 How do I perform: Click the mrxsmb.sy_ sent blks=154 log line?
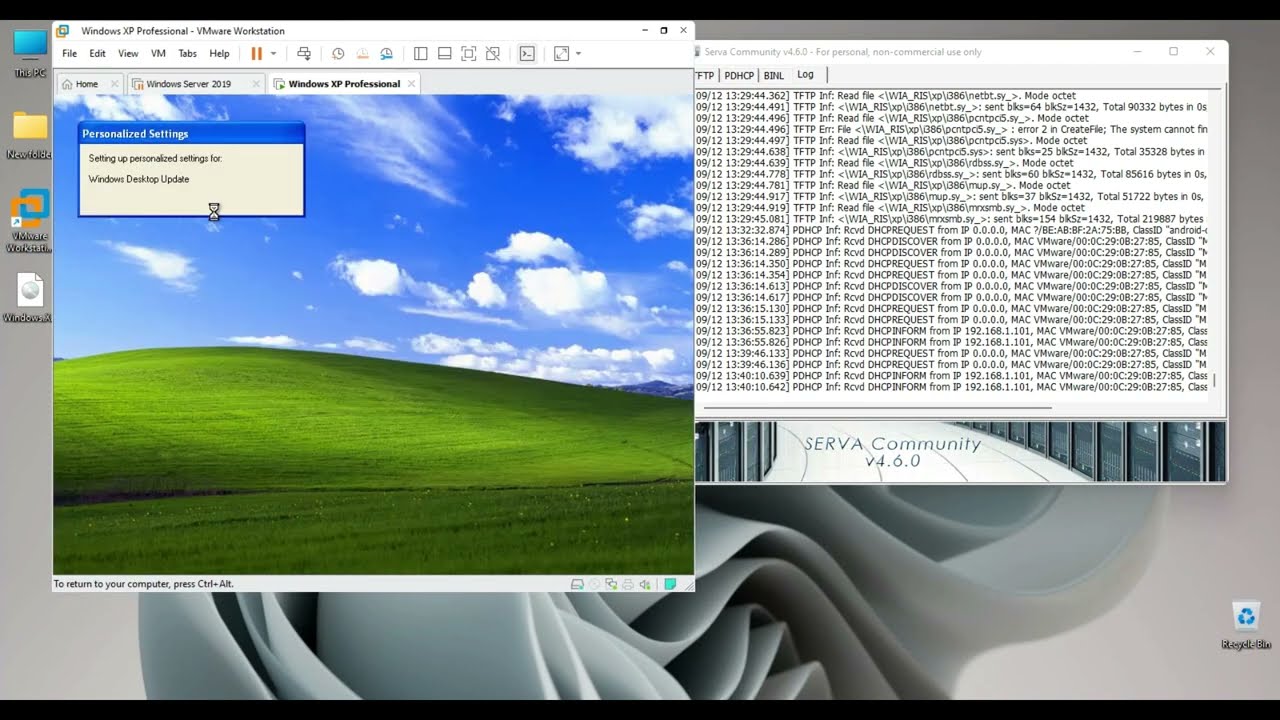coord(951,219)
